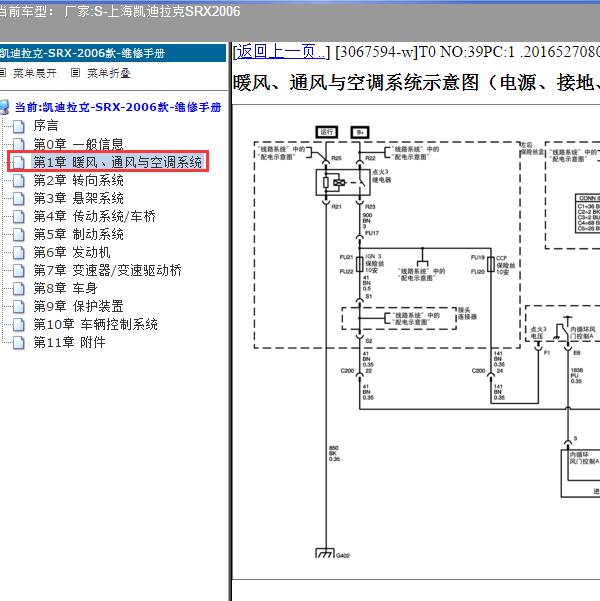Open 第8章 车身 chapter
This screenshot has height=601, width=600.
tap(65, 288)
